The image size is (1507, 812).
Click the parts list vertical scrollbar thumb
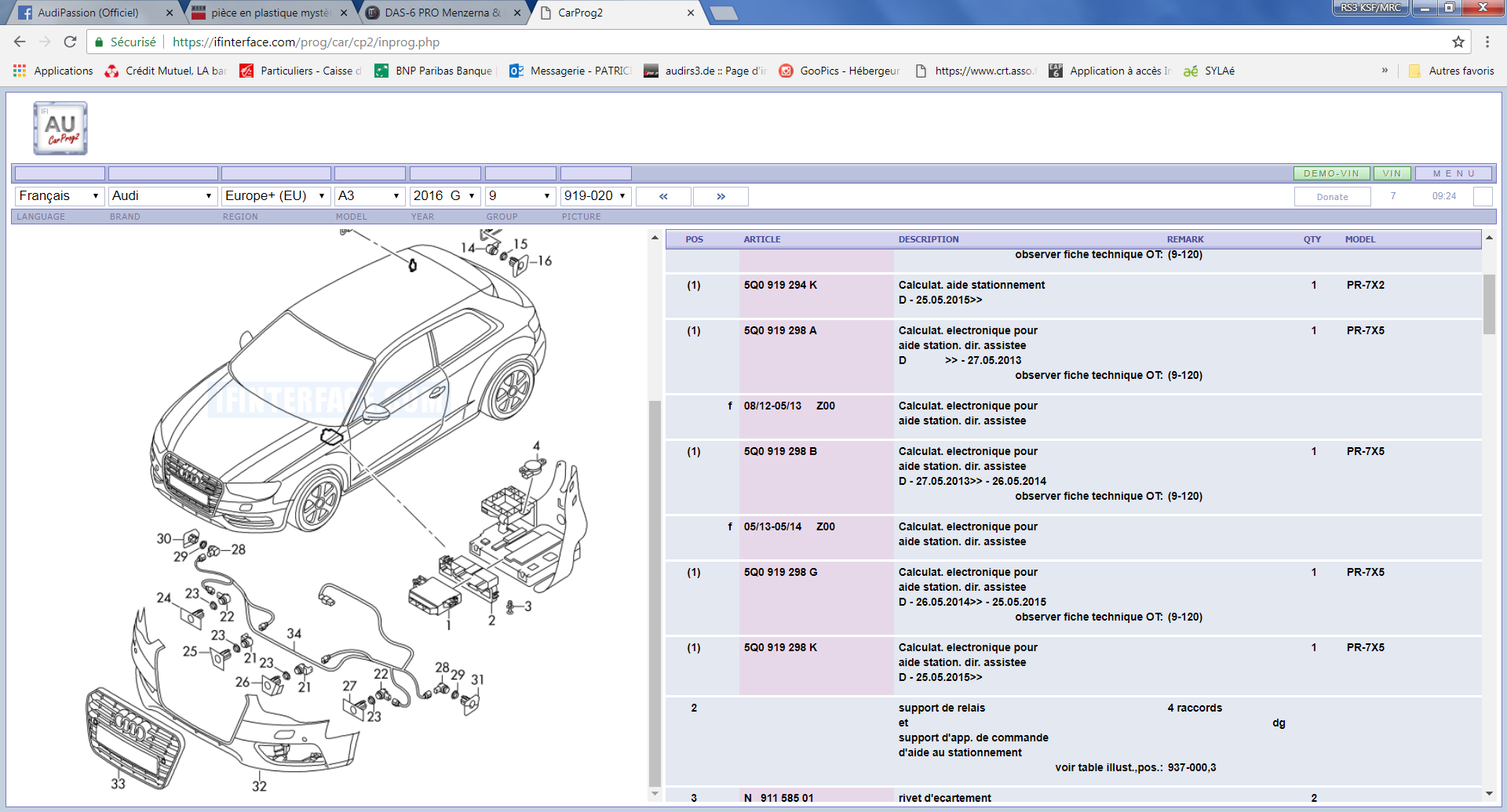pos(1489,304)
